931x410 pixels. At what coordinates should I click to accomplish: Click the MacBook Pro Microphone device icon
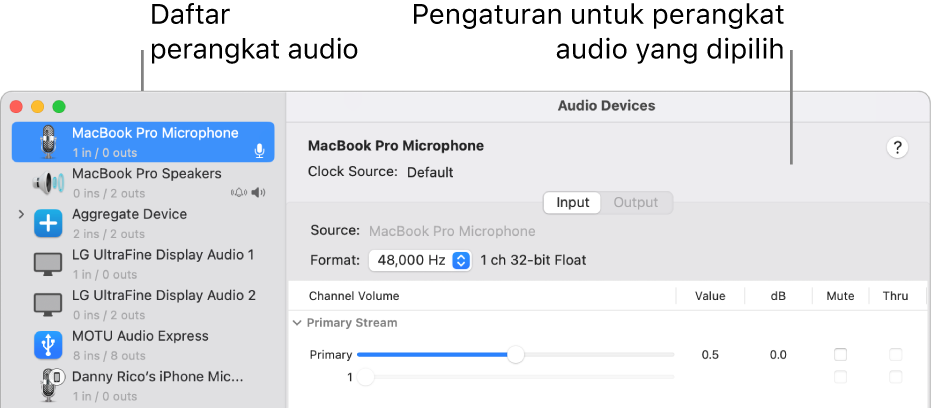[48, 142]
